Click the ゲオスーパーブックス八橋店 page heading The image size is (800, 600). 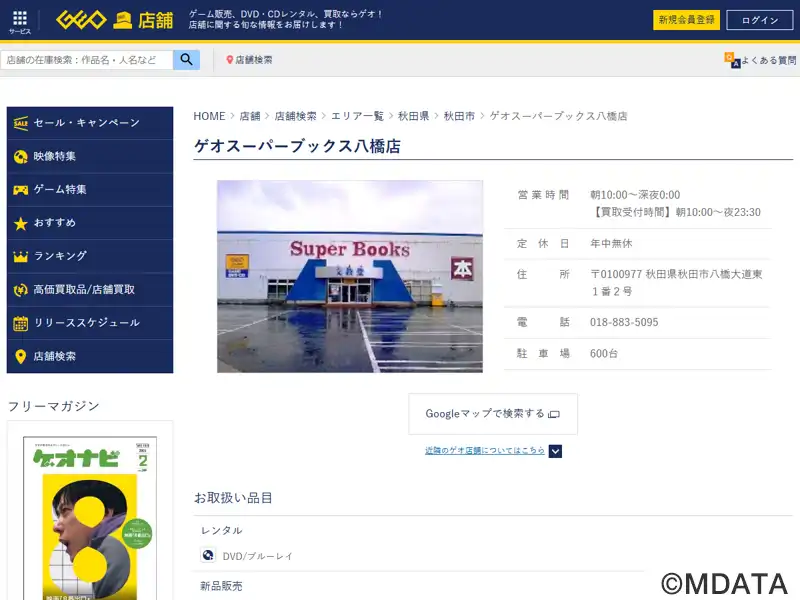click(297, 146)
